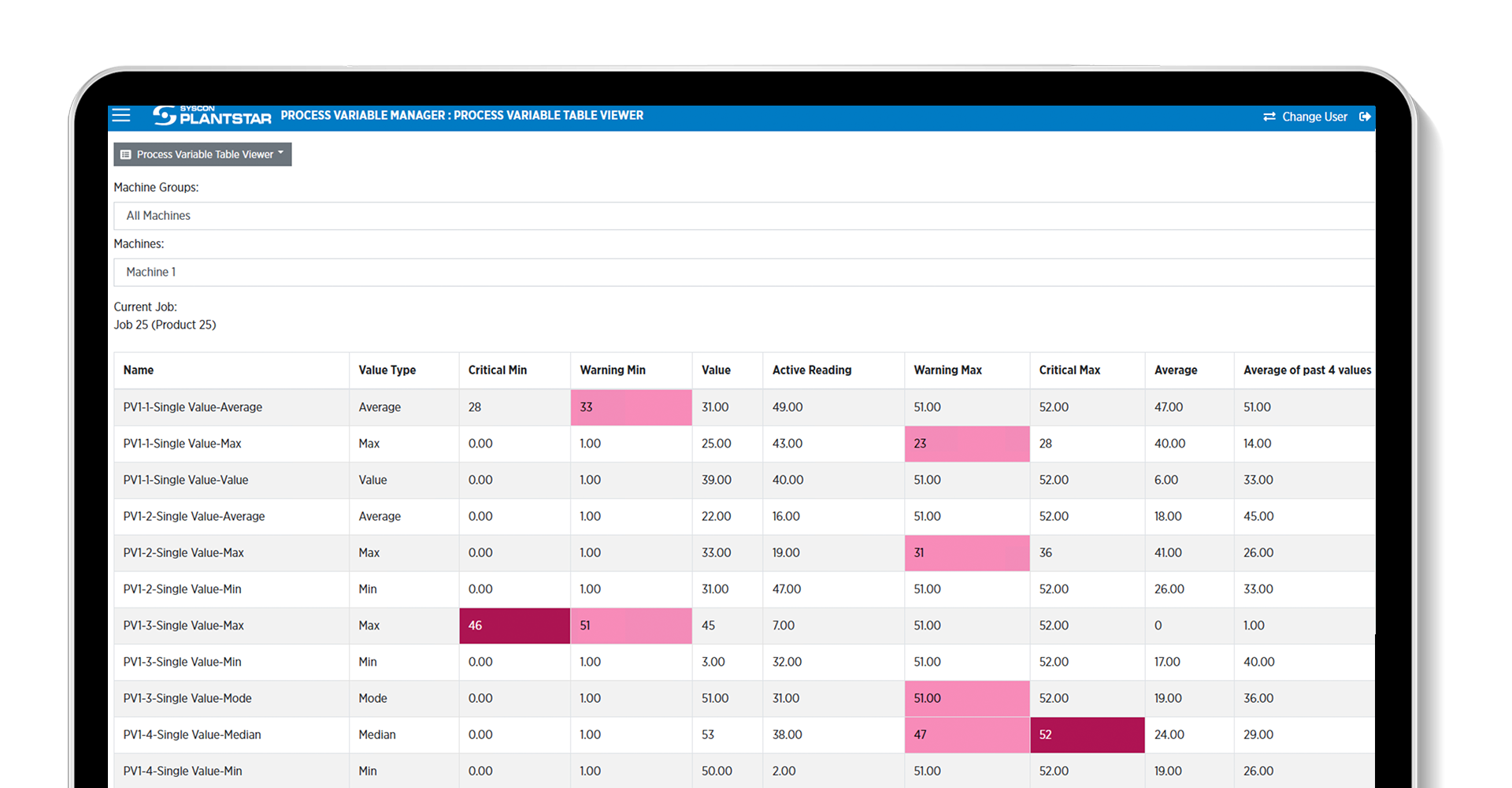The height and width of the screenshot is (788, 1512).
Task: Click the Change User swap-arrows icon
Action: [x=1269, y=117]
